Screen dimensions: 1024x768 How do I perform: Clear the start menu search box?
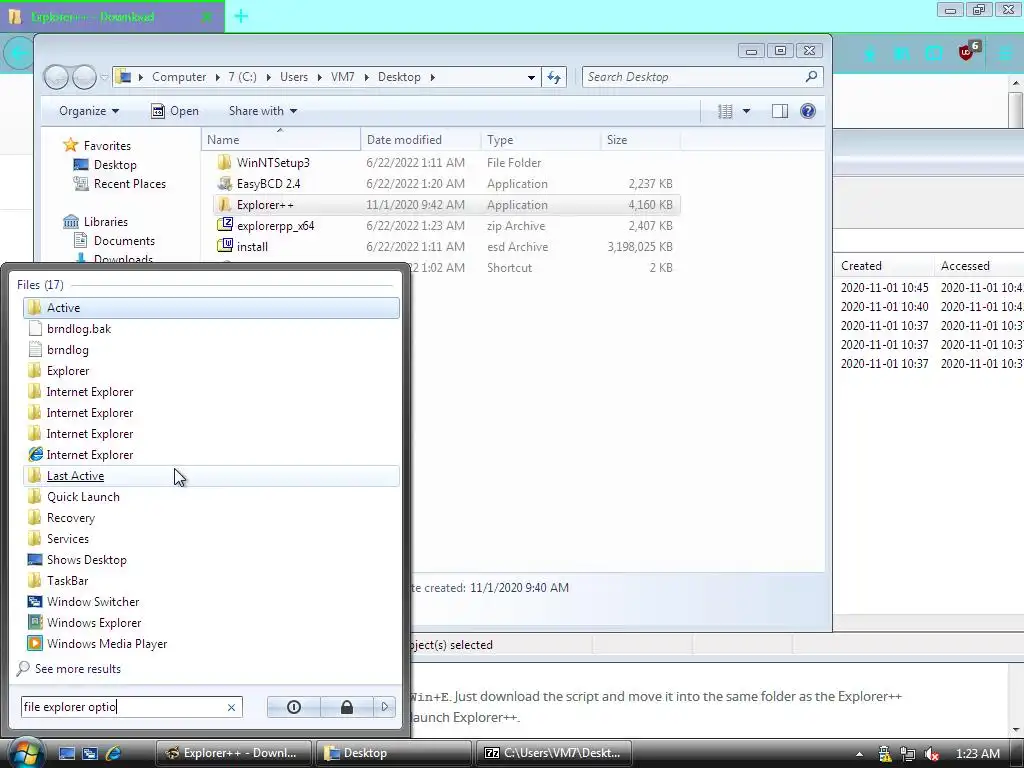[231, 707]
